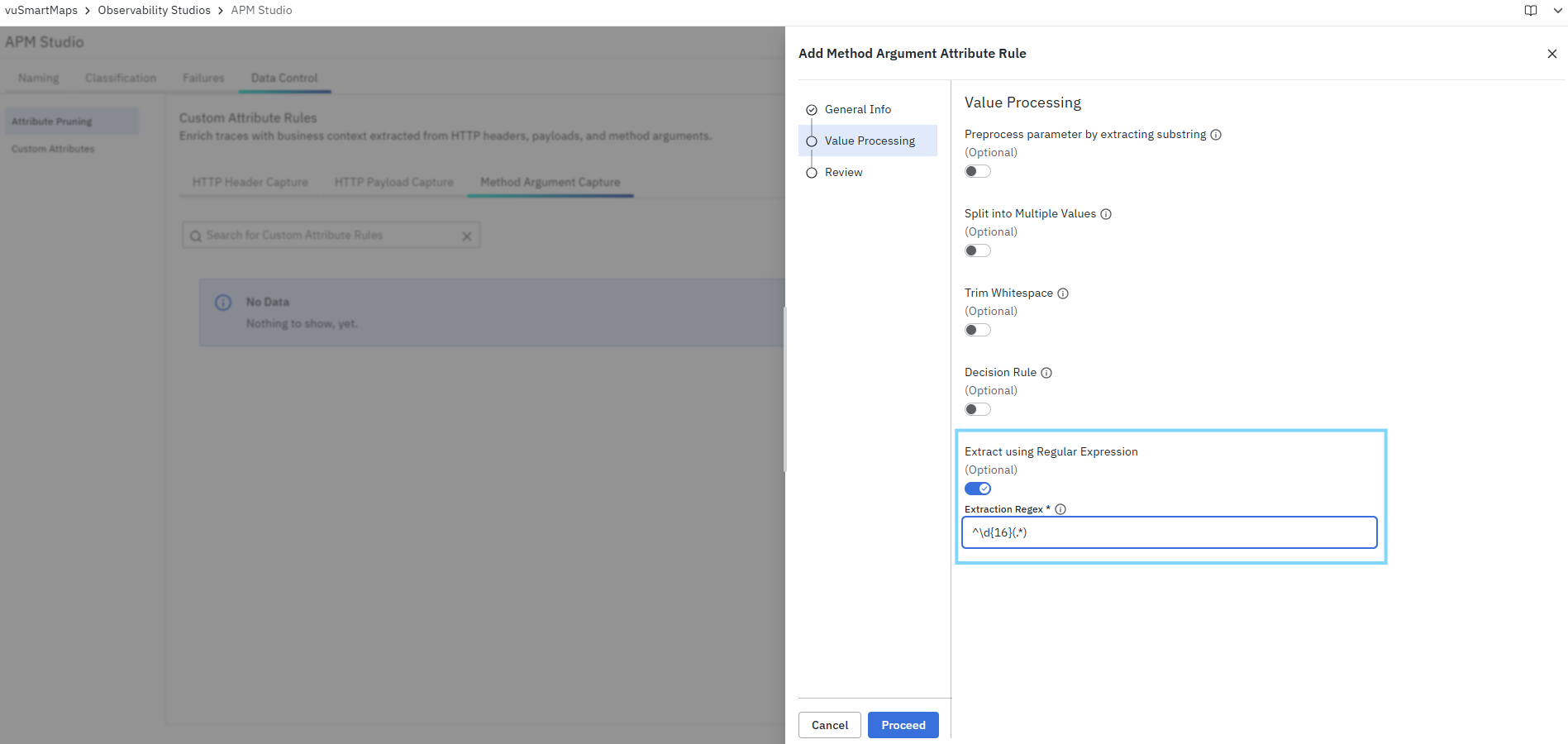
Task: Enable Decision Rule toggle
Action: [x=978, y=409]
